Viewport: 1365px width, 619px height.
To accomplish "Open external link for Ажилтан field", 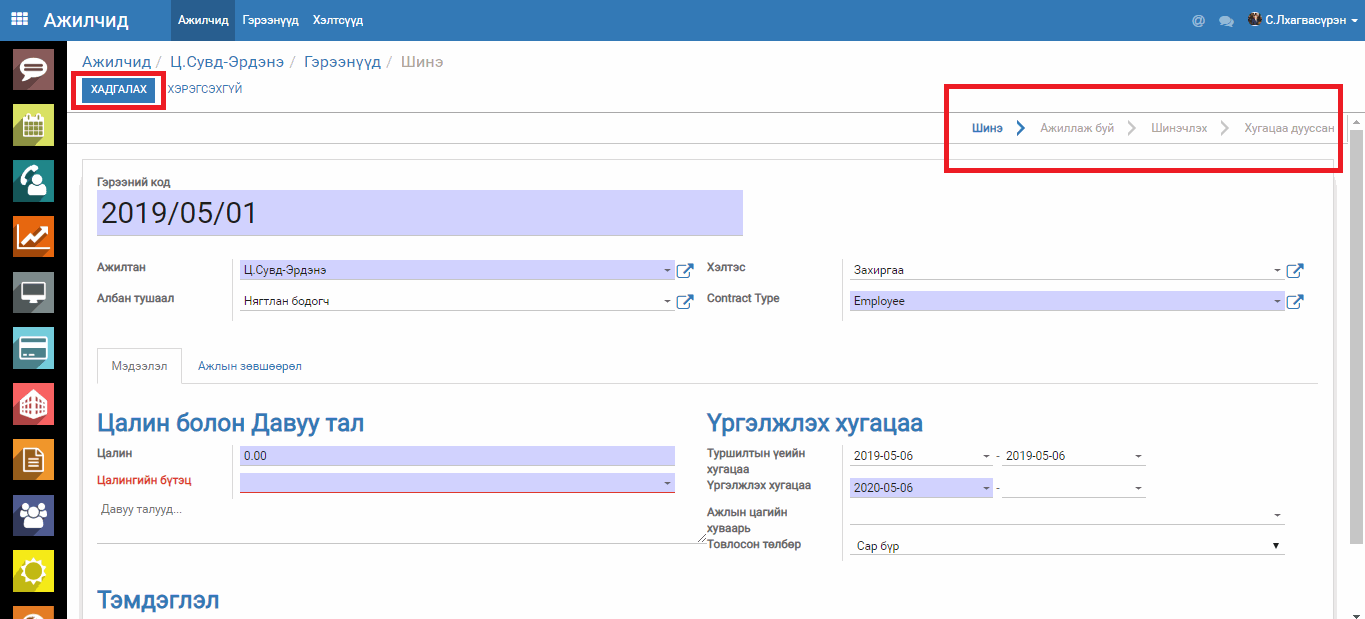I will coord(685,270).
